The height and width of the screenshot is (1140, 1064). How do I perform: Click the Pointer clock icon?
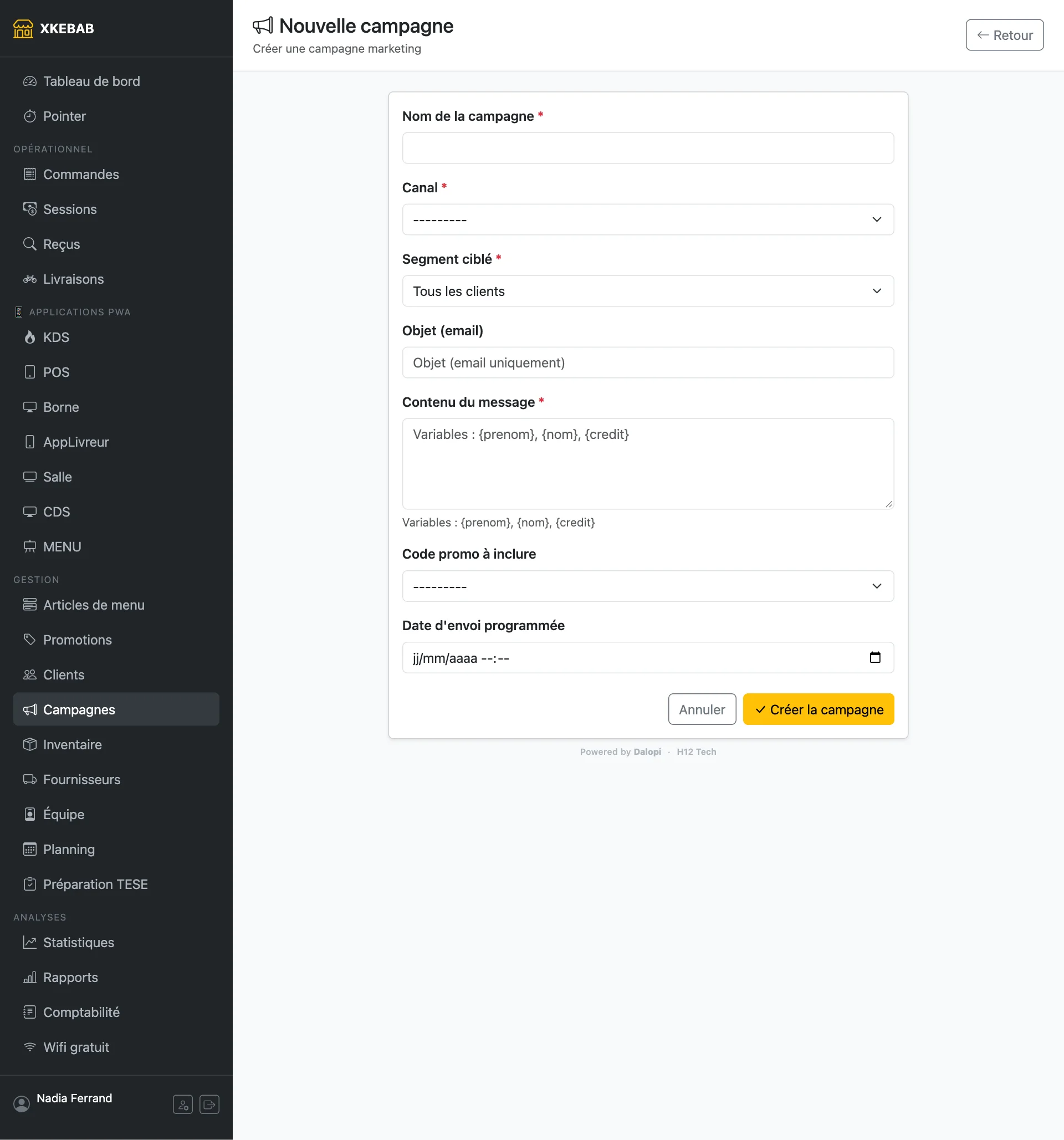pos(30,116)
